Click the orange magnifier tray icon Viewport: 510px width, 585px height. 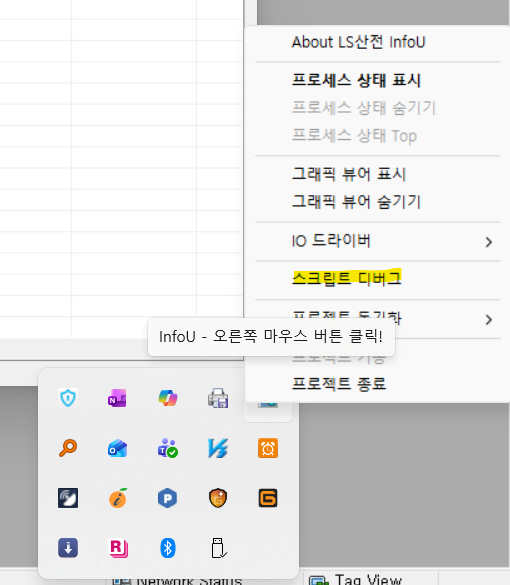(68, 448)
